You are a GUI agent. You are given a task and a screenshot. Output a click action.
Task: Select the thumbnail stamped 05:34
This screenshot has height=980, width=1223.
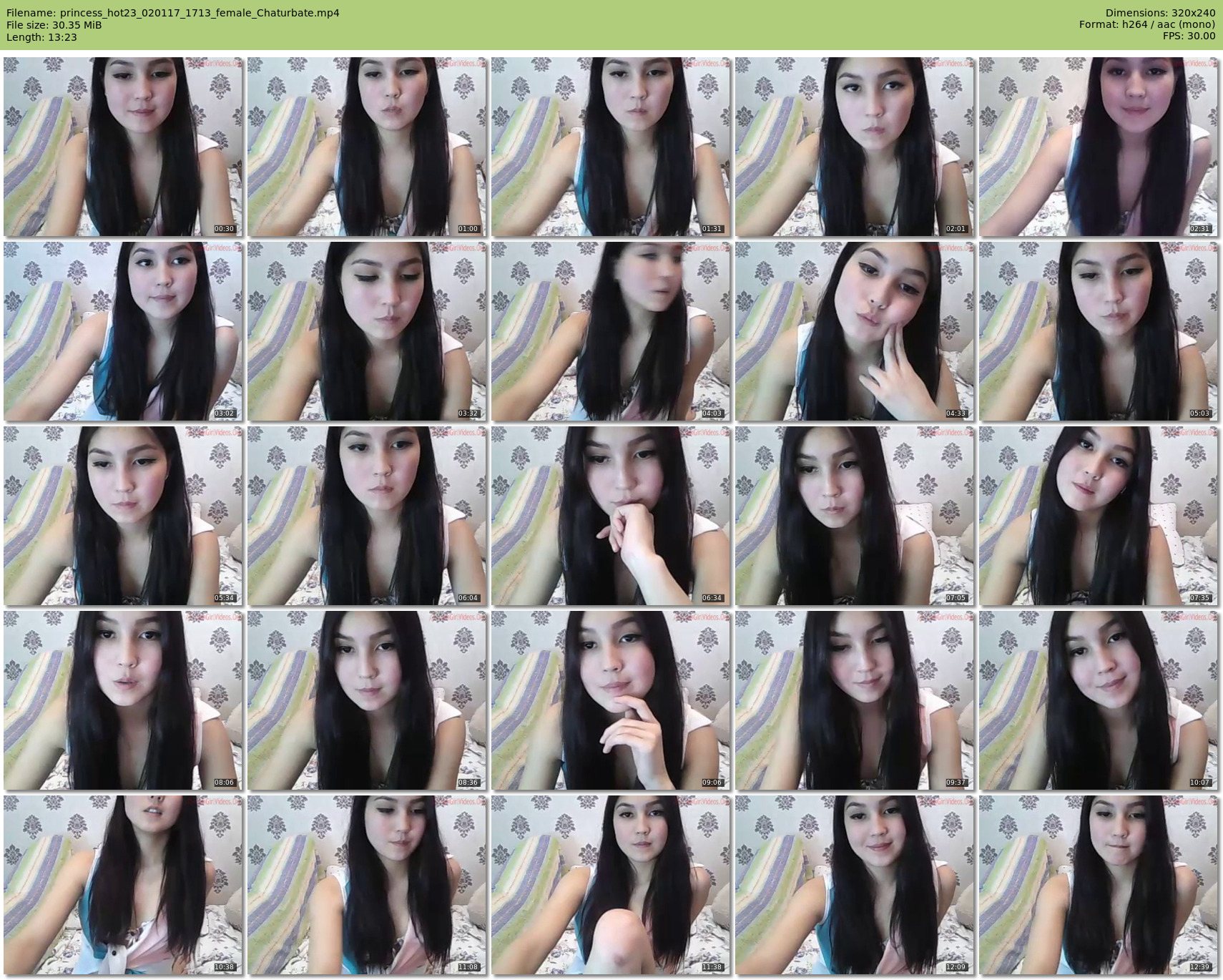123,516
